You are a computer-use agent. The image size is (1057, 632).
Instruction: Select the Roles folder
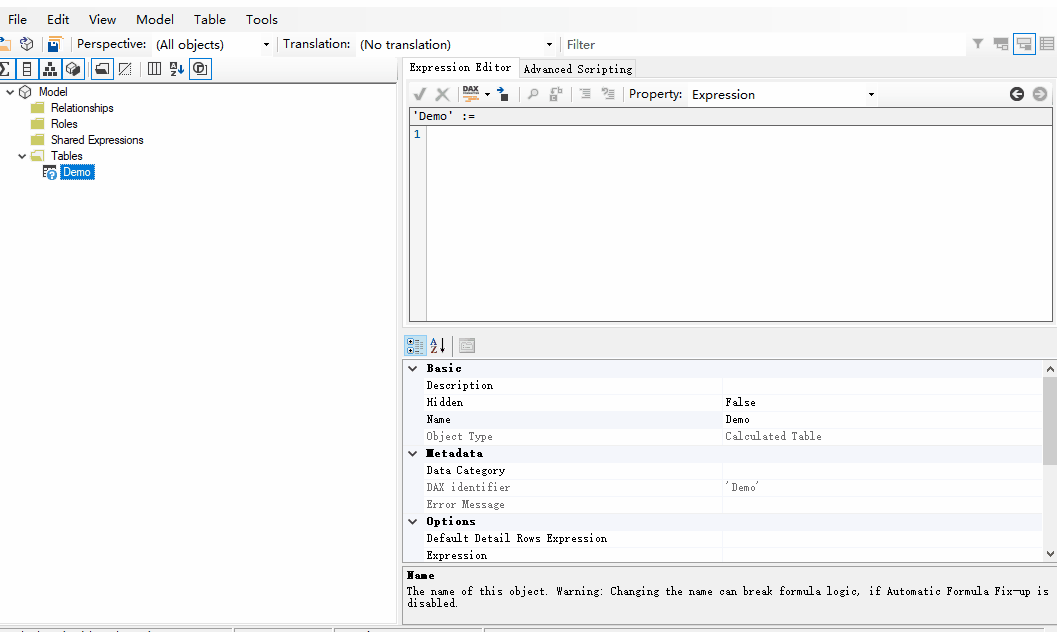click(64, 124)
